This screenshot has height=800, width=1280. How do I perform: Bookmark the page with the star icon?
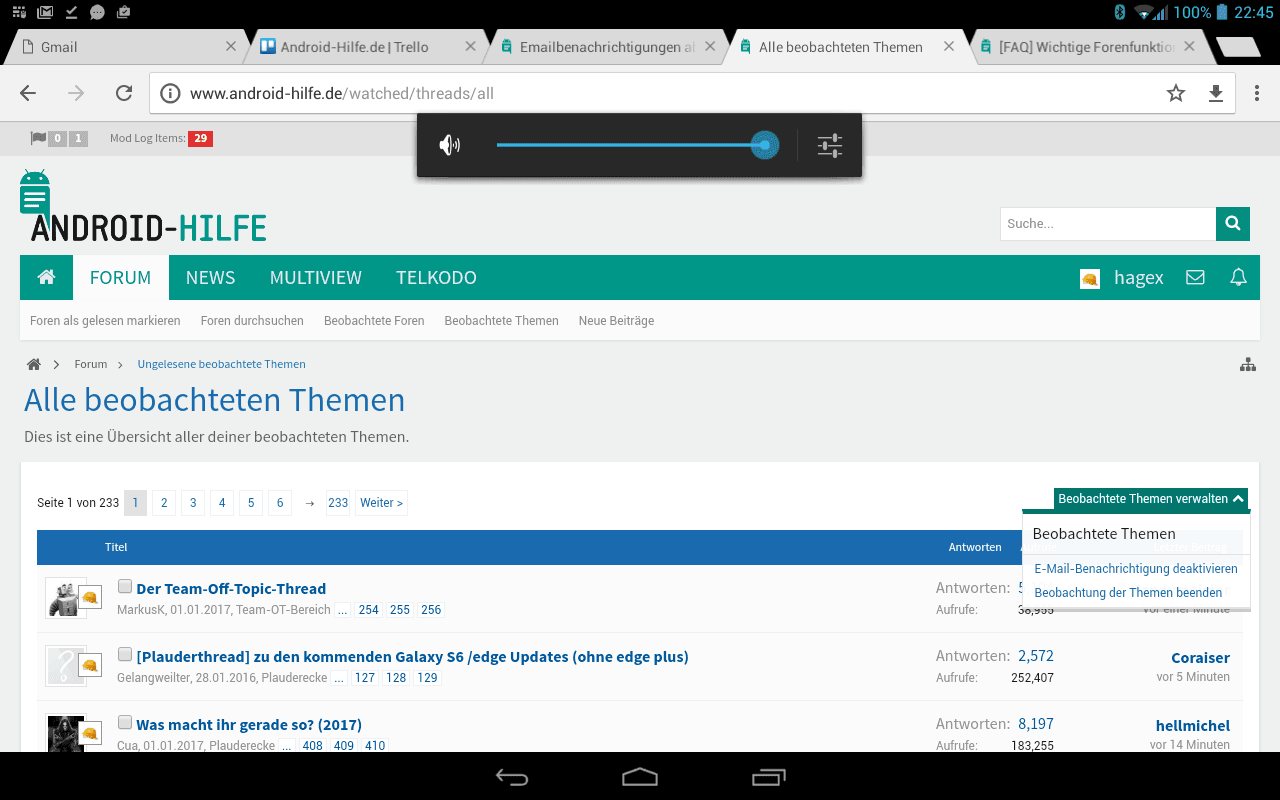point(1175,93)
